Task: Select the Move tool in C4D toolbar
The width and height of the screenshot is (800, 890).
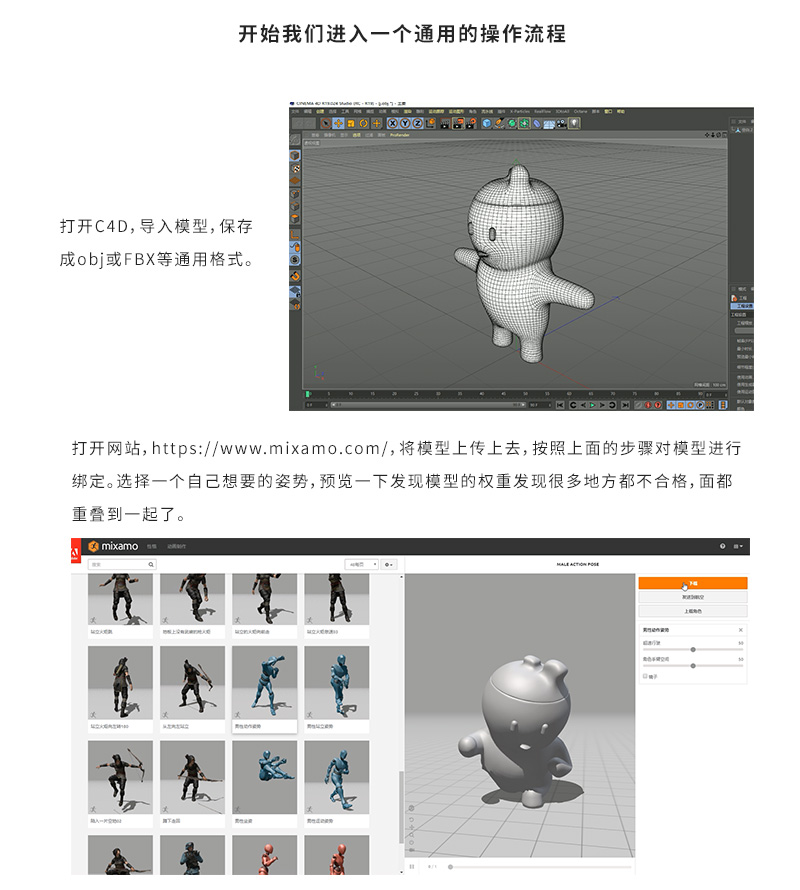Action: tap(338, 123)
